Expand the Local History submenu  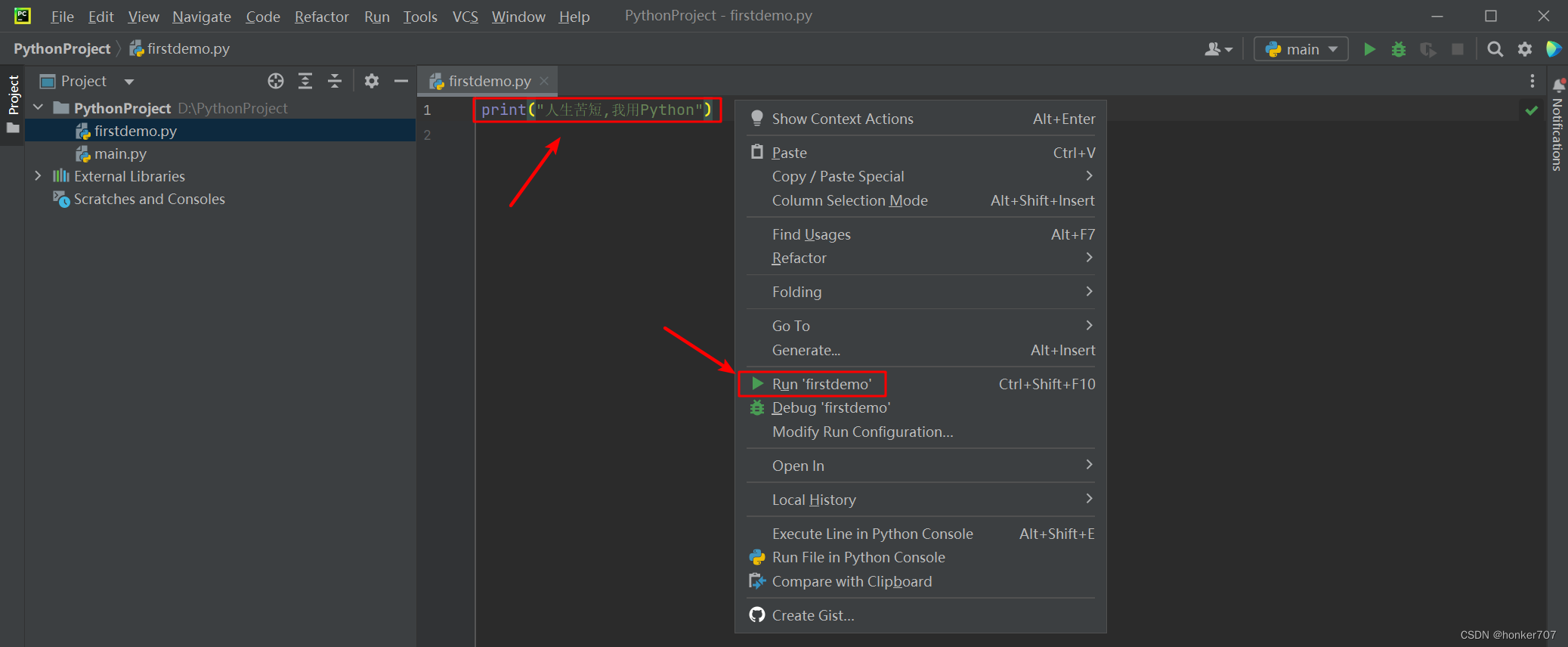coord(920,500)
